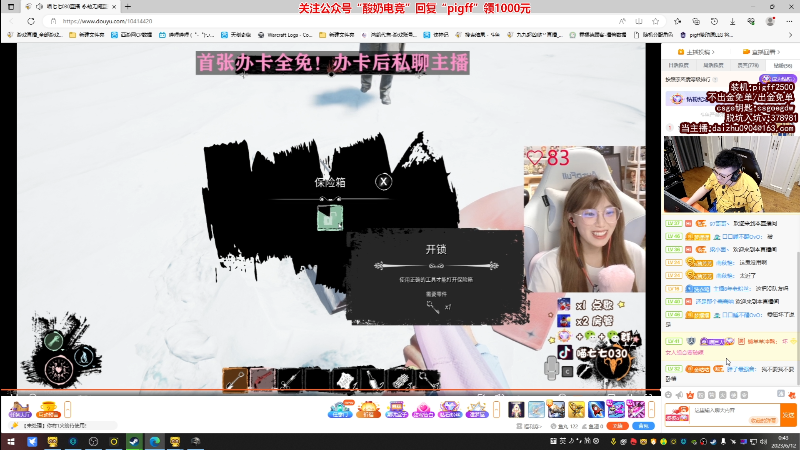Click the blue button beside recharge
The height and width of the screenshot is (450, 800).
pyautogui.click(x=643, y=426)
